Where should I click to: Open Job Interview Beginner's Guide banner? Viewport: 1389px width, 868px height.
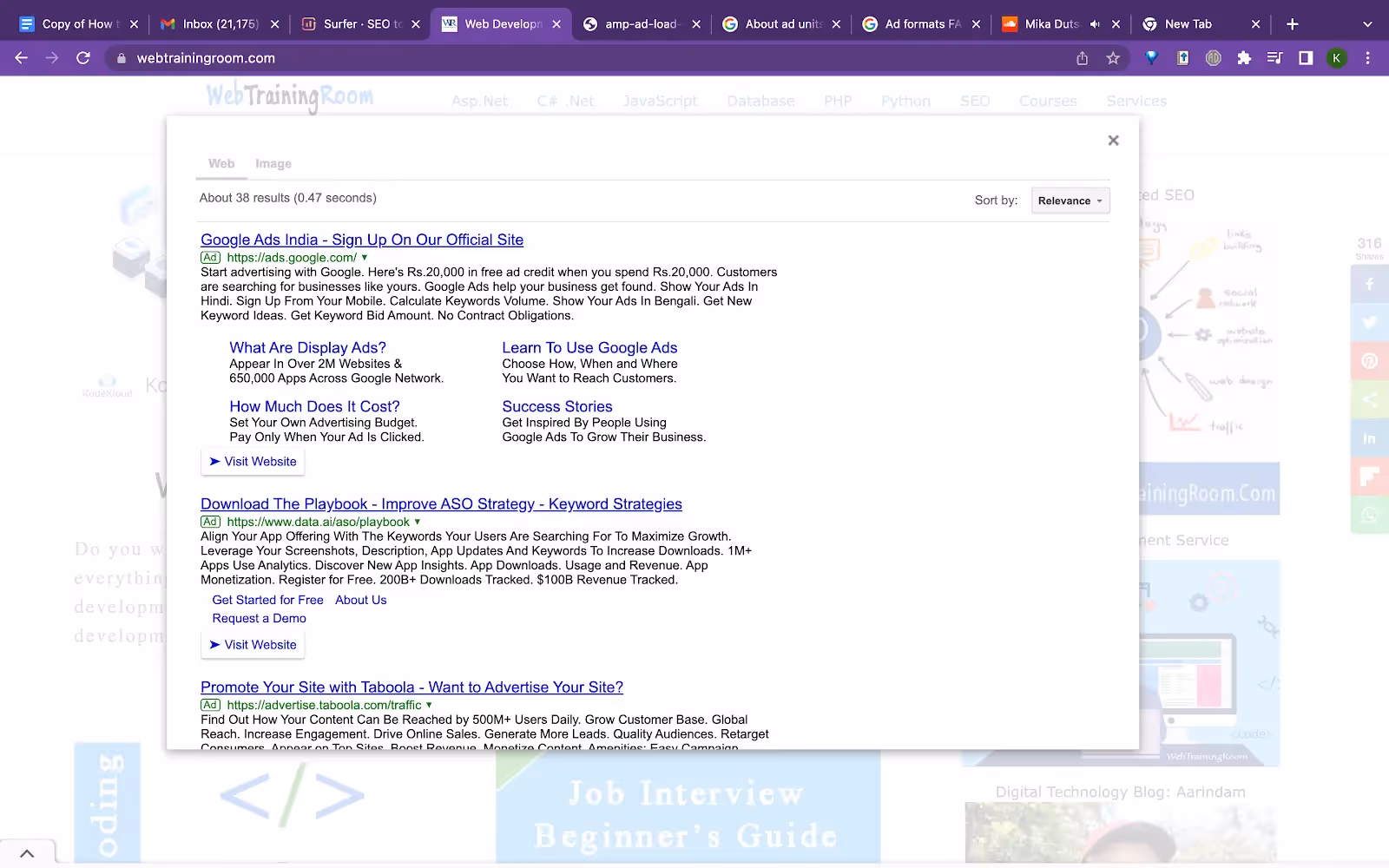688,807
